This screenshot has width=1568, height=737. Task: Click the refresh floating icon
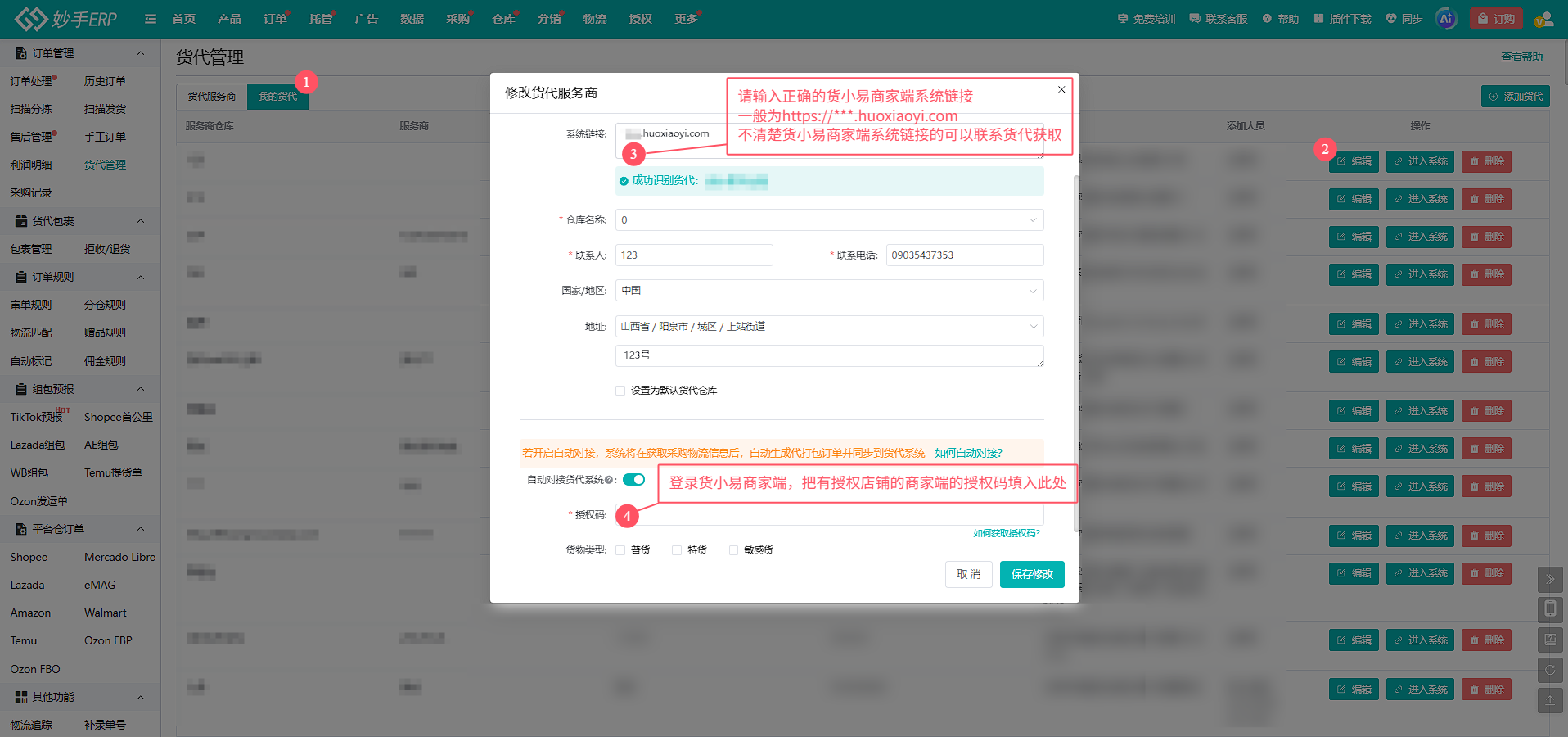(1550, 670)
